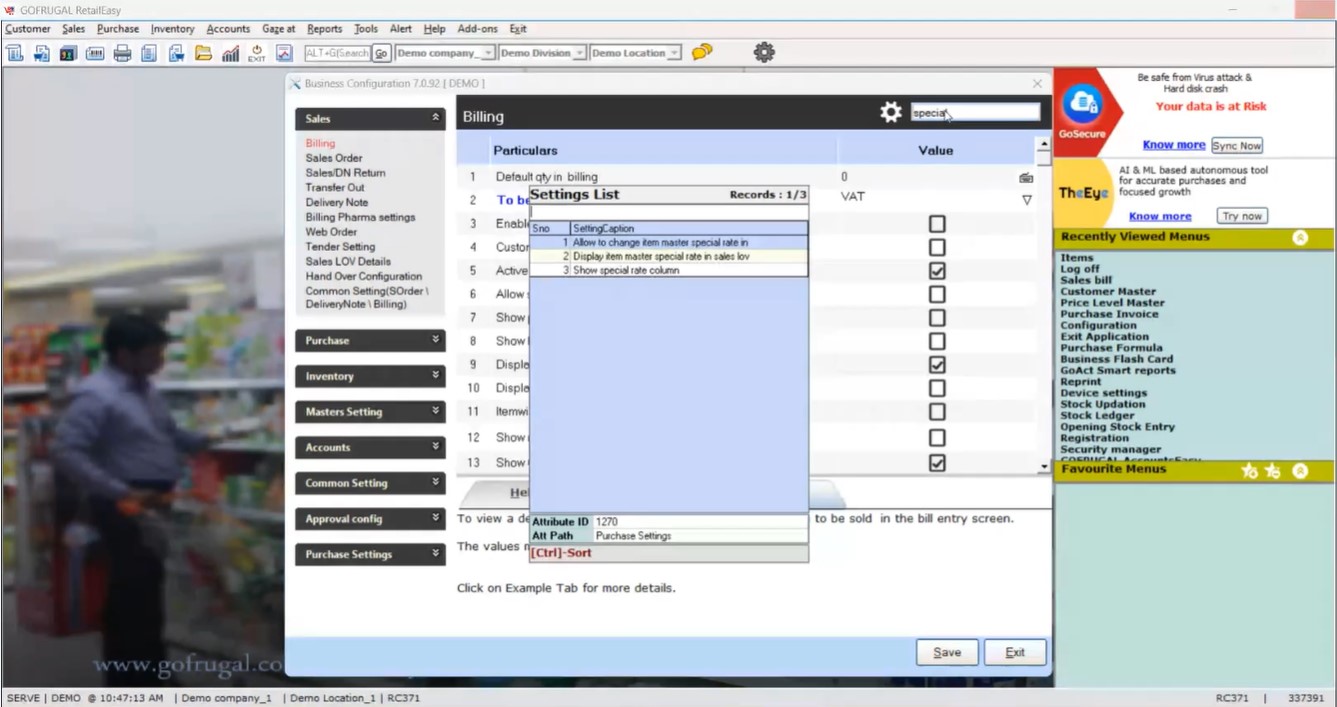The width and height of the screenshot is (1337, 707).
Task: Click the bar chart toolbar icon
Action: point(230,53)
